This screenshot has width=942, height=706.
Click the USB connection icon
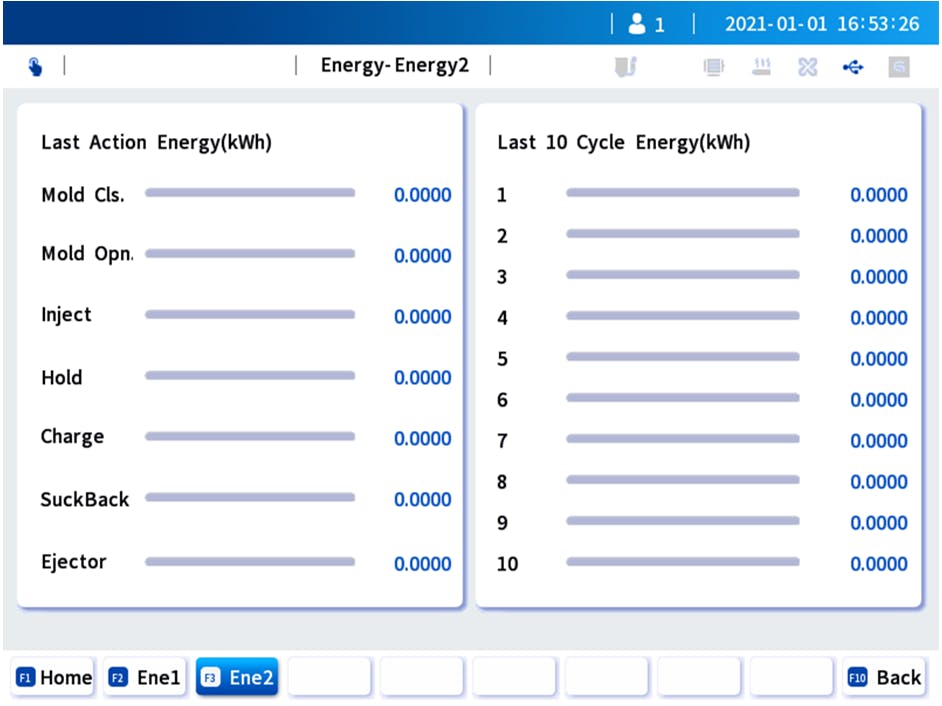(853, 67)
